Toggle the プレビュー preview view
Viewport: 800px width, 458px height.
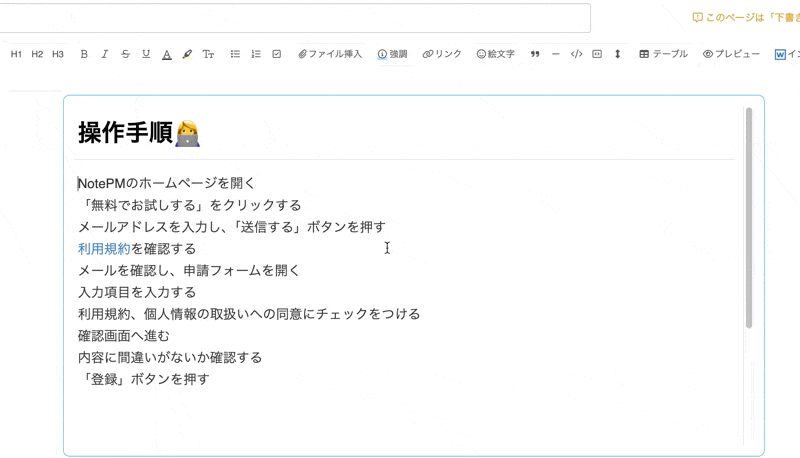tap(731, 54)
